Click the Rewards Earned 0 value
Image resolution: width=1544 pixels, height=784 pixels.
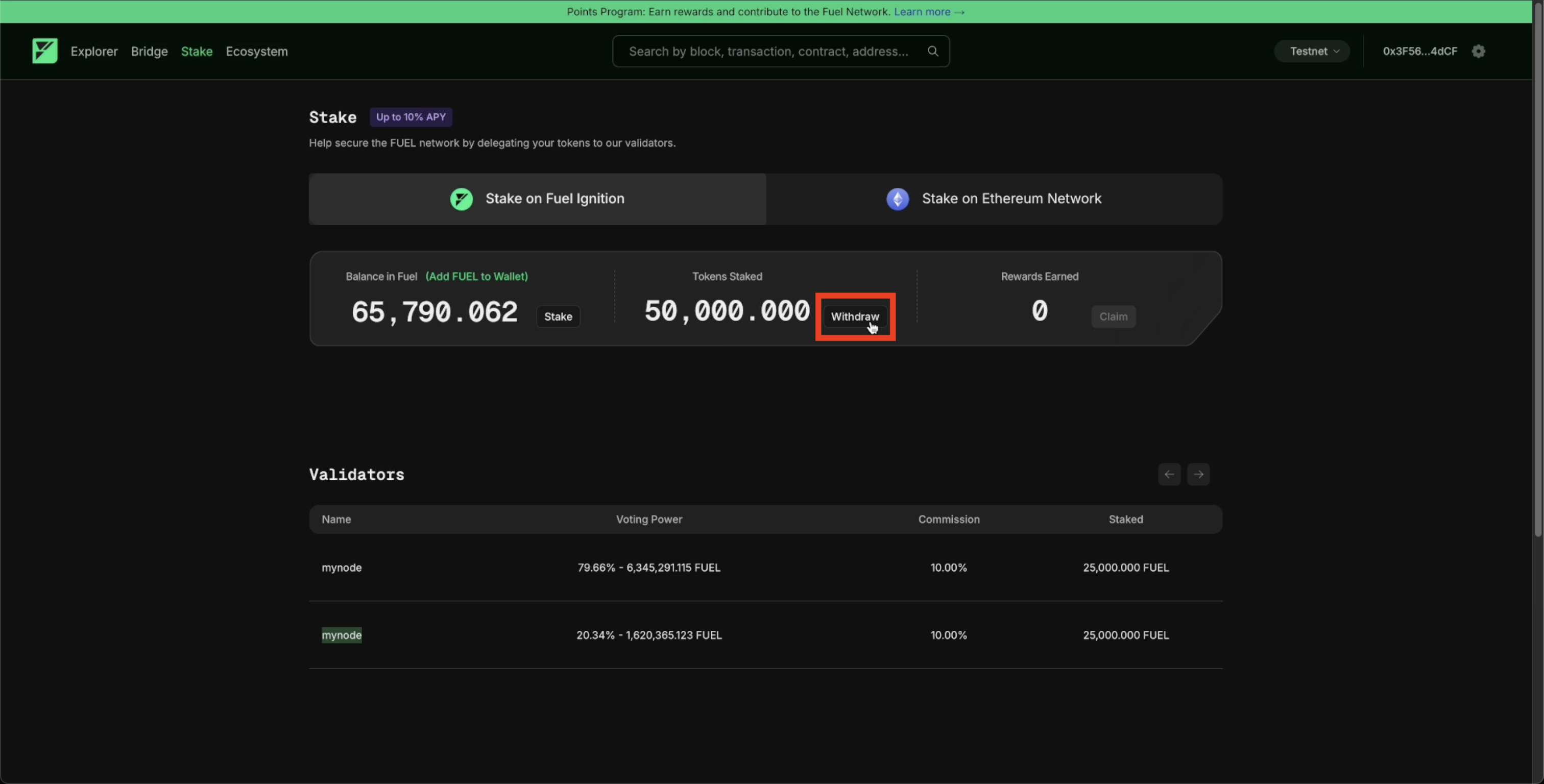[x=1040, y=310]
